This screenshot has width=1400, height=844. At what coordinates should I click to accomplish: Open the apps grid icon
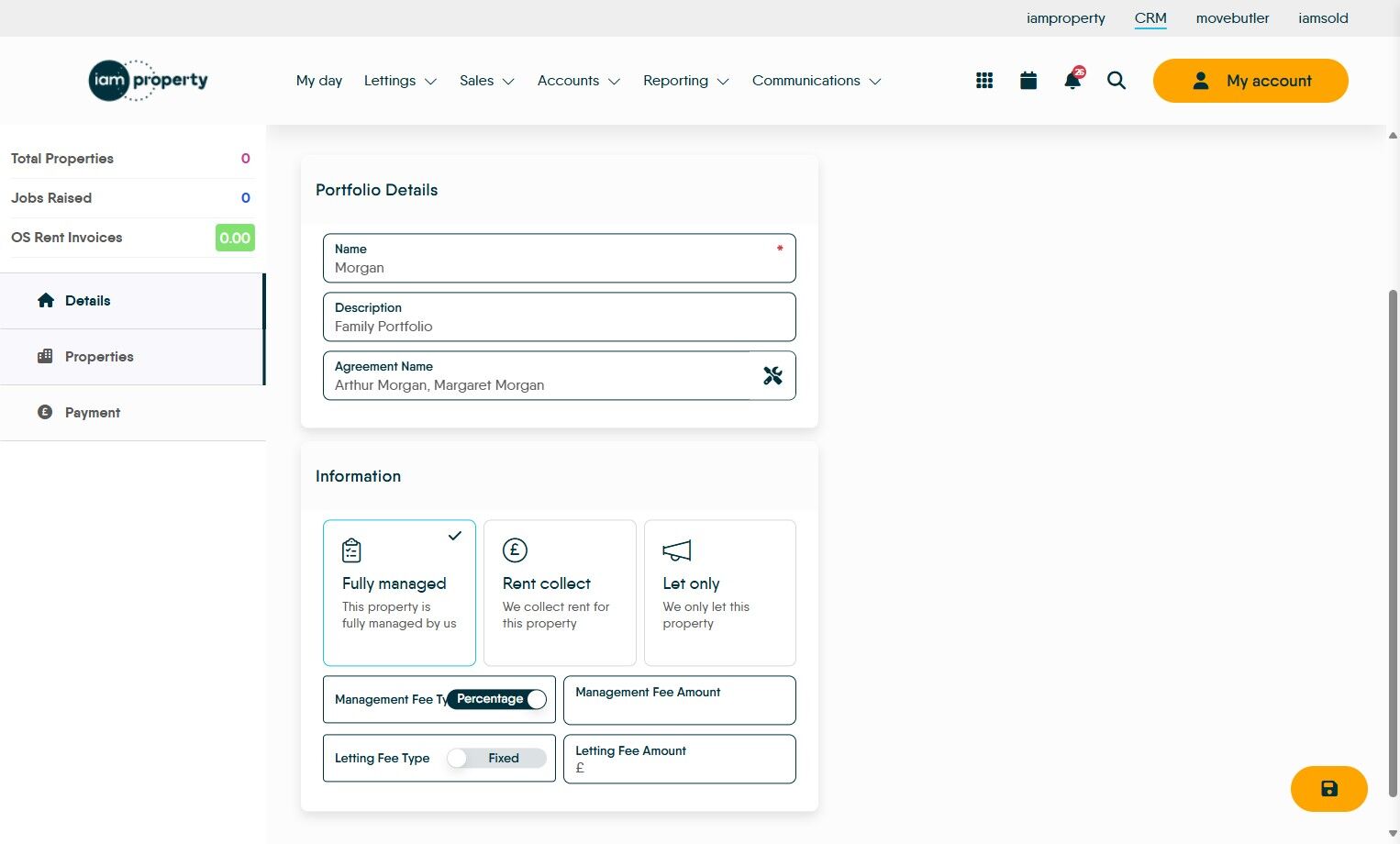coord(984,81)
